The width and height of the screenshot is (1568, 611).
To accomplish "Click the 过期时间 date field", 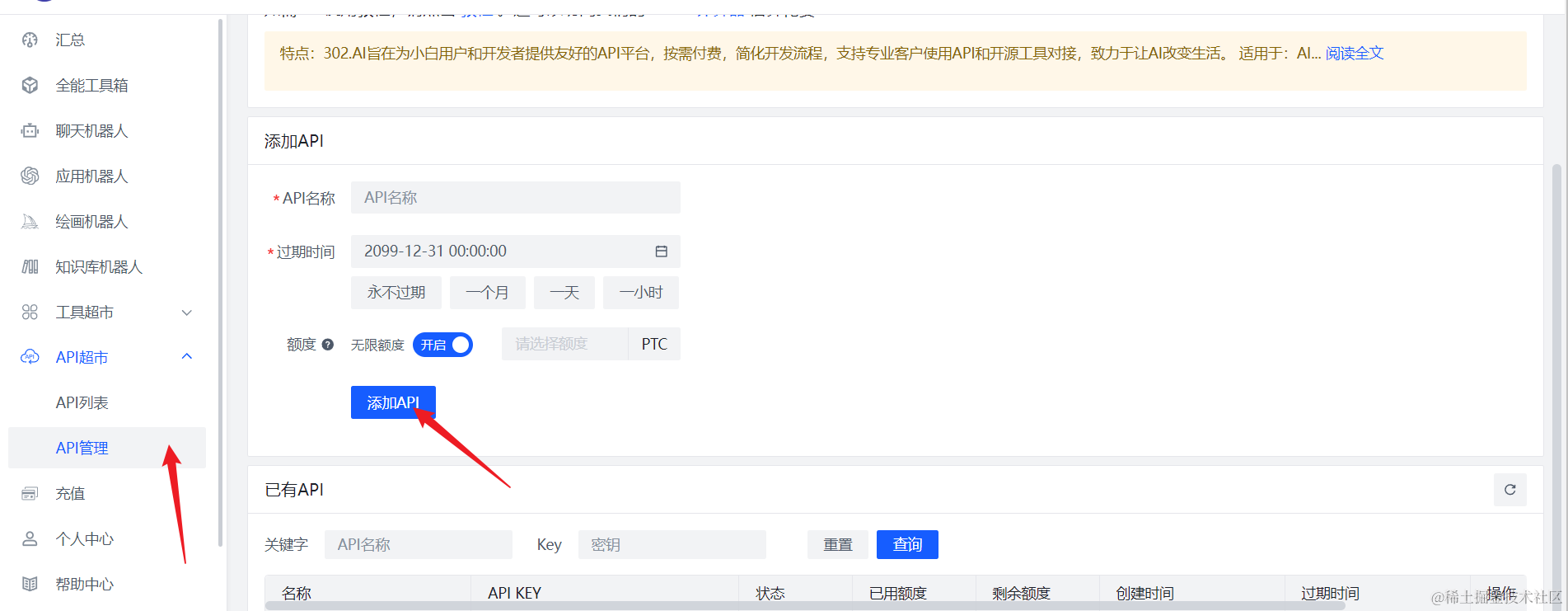I will tap(516, 251).
